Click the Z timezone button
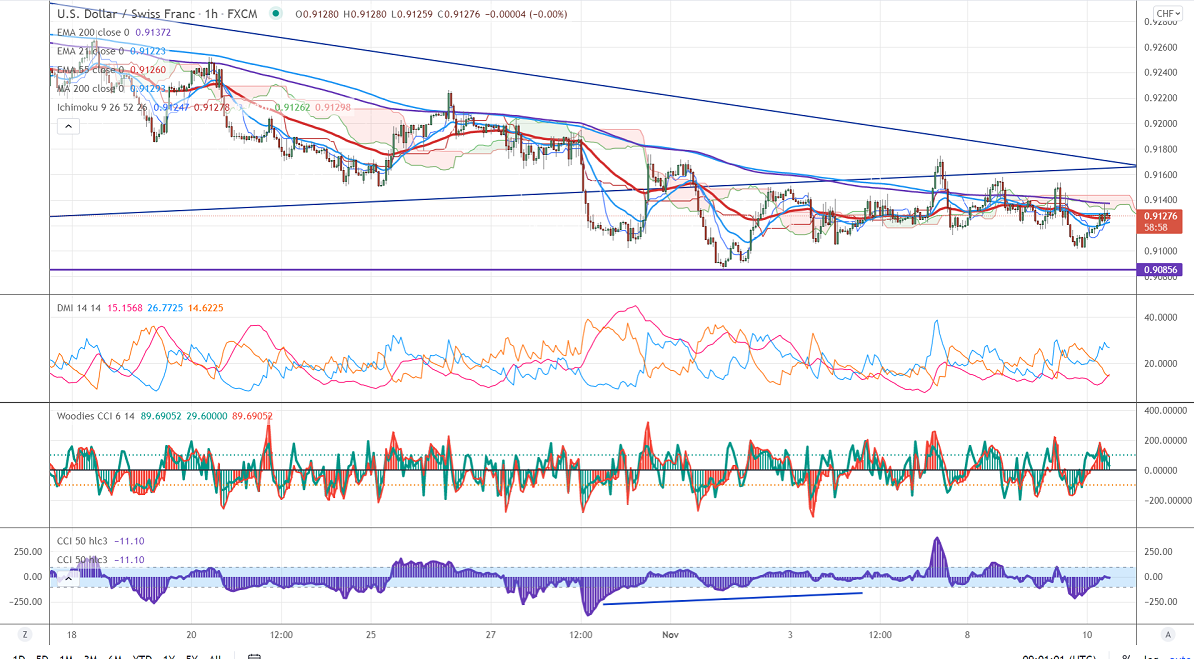Image resolution: width=1194 pixels, height=659 pixels. pos(25,634)
